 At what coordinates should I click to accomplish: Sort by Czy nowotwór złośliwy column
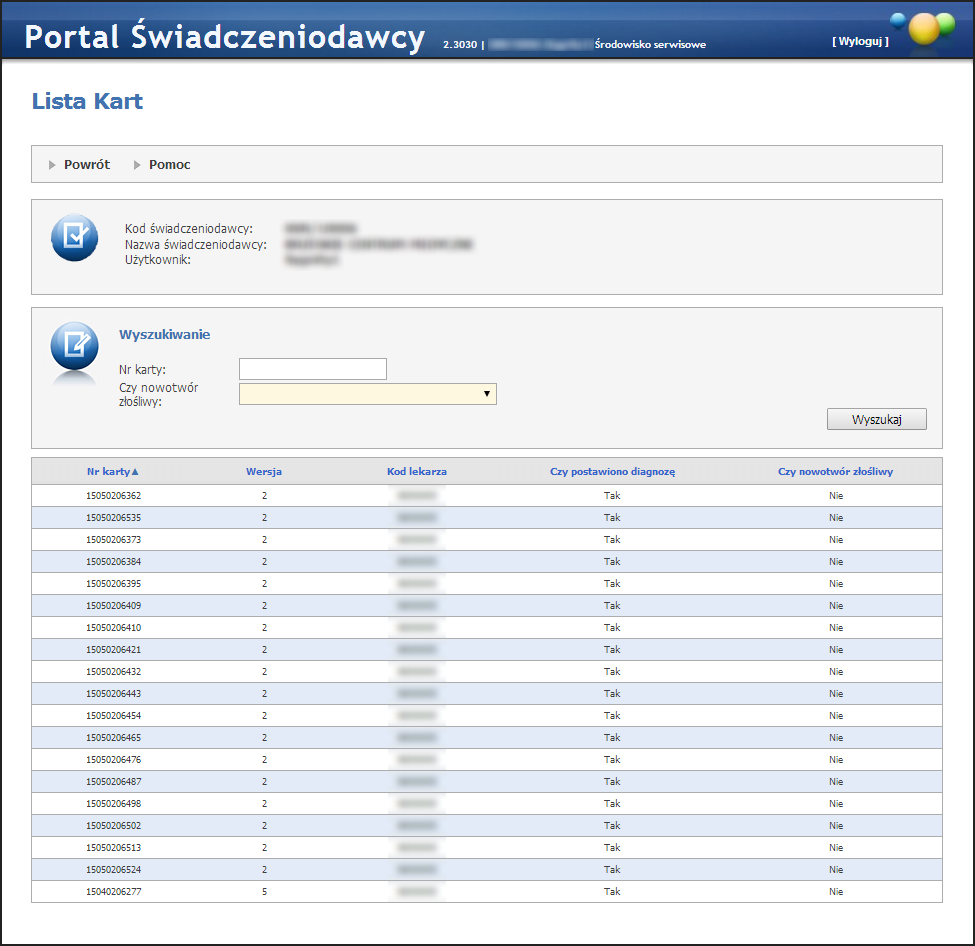835,472
